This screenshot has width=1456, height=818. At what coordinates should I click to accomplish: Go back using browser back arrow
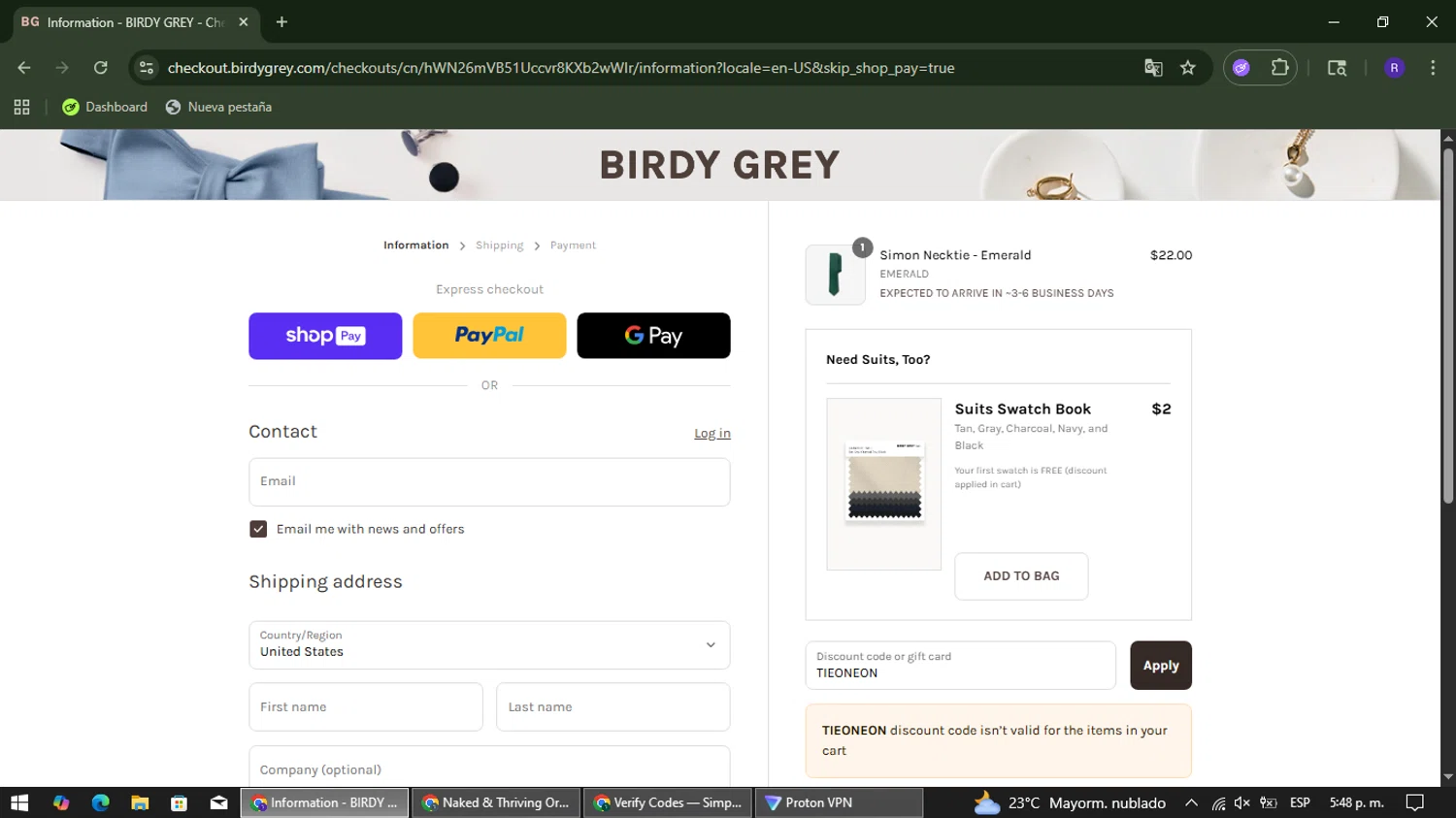24,68
